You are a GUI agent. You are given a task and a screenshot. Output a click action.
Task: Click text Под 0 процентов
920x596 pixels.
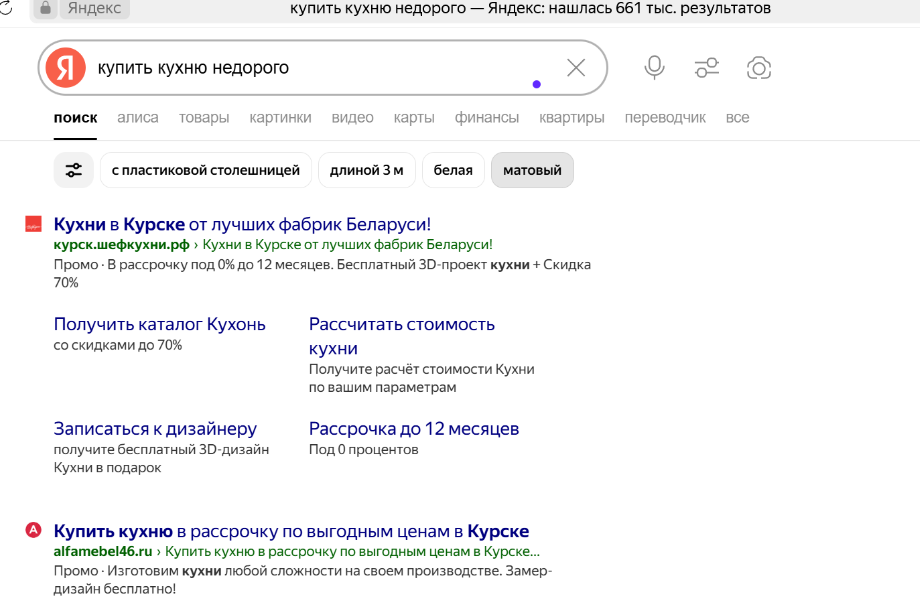pos(364,449)
